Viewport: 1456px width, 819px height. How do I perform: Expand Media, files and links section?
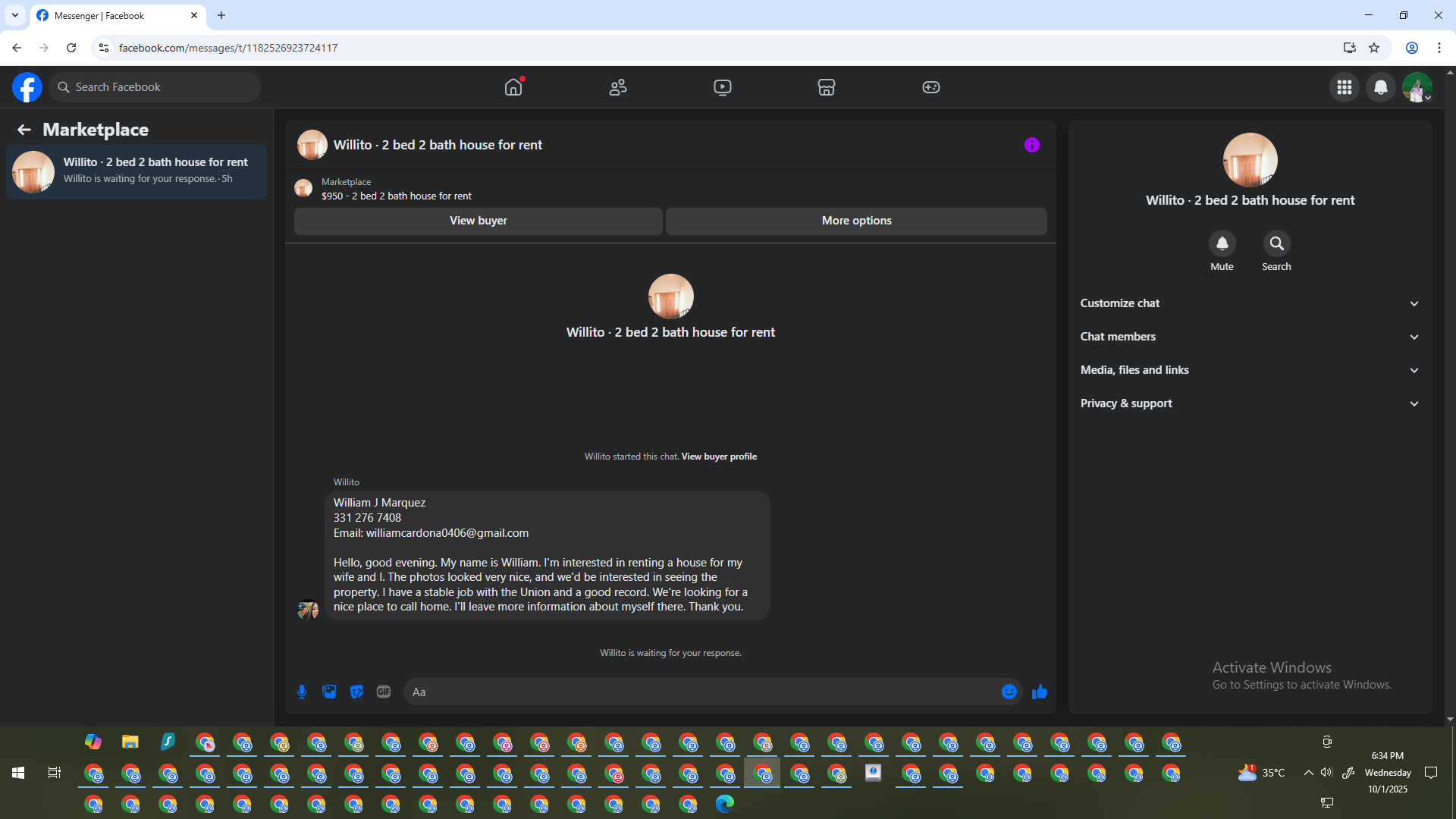tap(1250, 370)
